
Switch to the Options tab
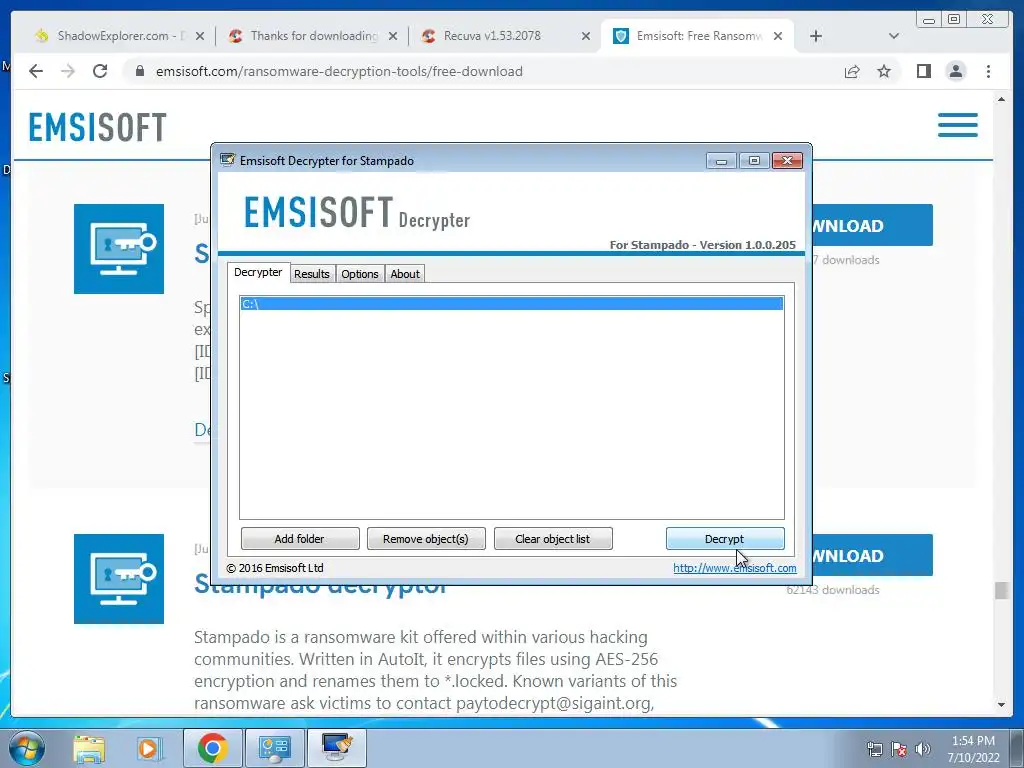point(360,274)
